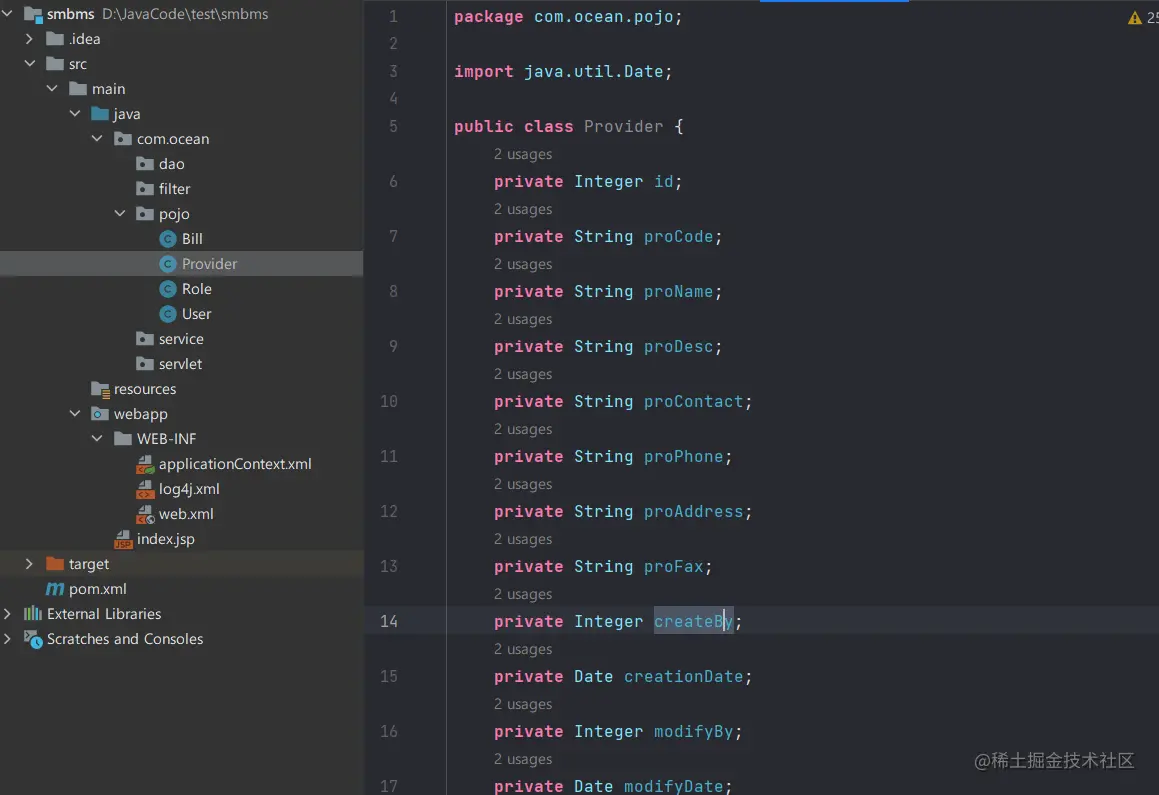Collapse the webapp folder
1159x795 pixels.
click(75, 414)
